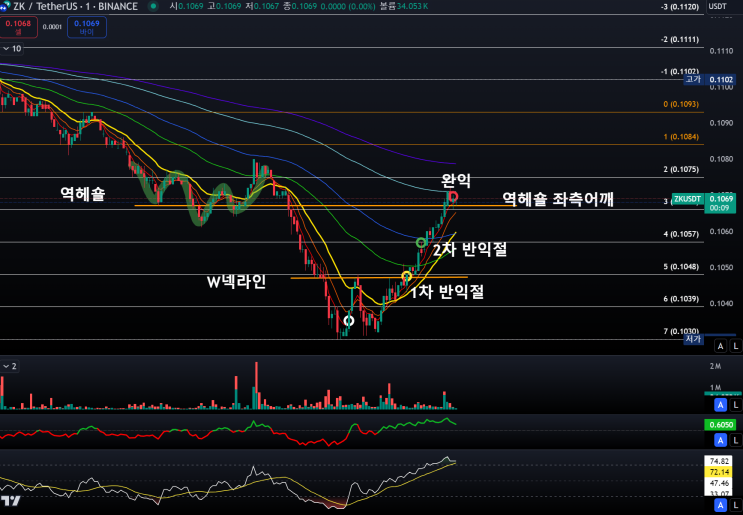
Task: Click the green market status dot
Action: tap(153, 6)
